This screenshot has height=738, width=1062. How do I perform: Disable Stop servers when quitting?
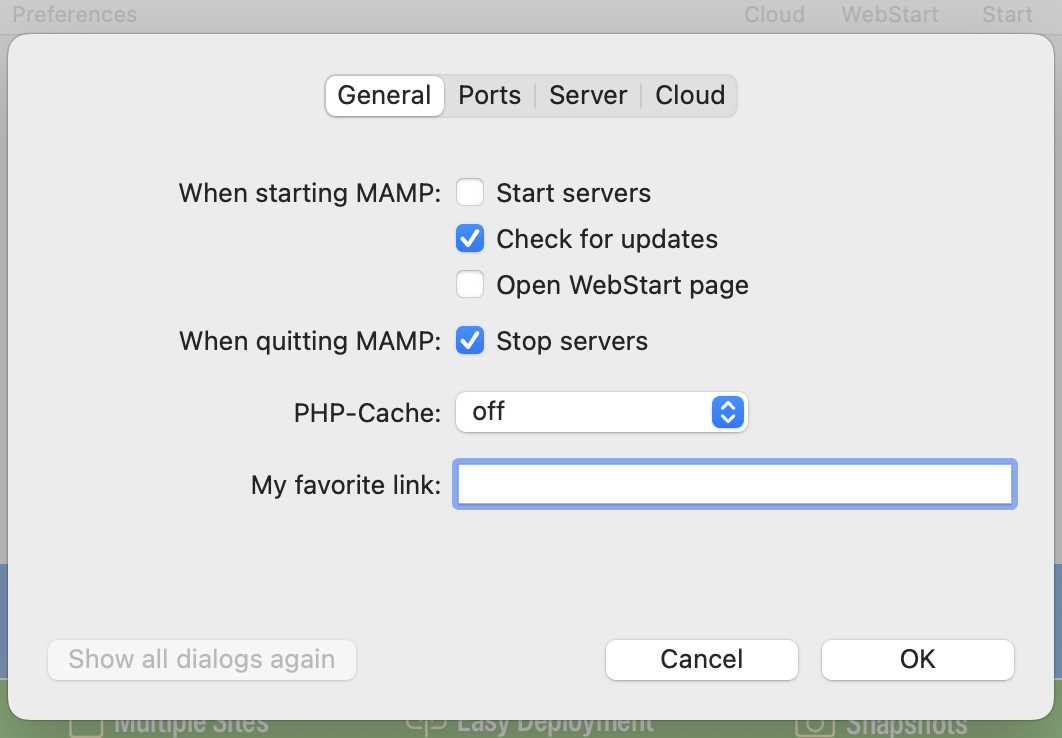470,341
